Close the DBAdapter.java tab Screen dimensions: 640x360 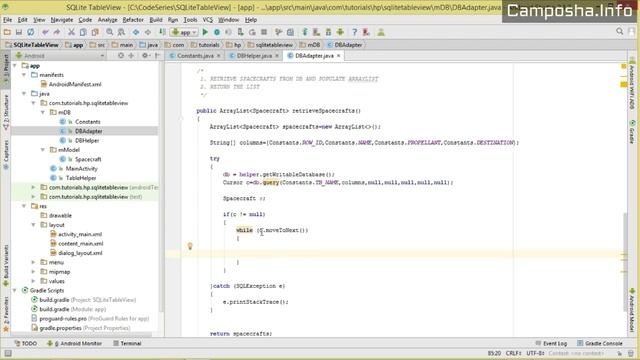[338, 56]
